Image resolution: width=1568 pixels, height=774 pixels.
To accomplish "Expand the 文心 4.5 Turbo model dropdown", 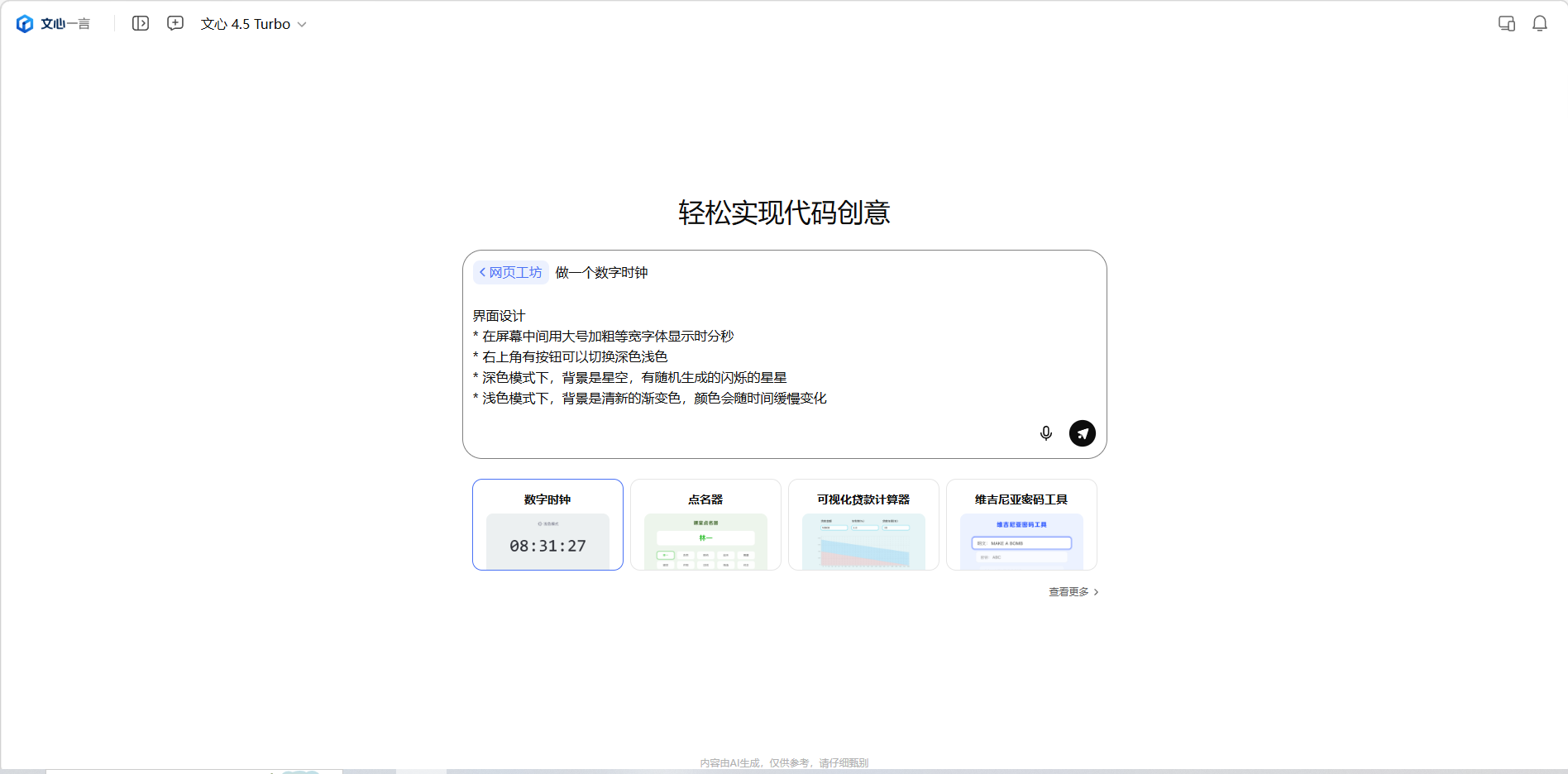I will pyautogui.click(x=246, y=24).
